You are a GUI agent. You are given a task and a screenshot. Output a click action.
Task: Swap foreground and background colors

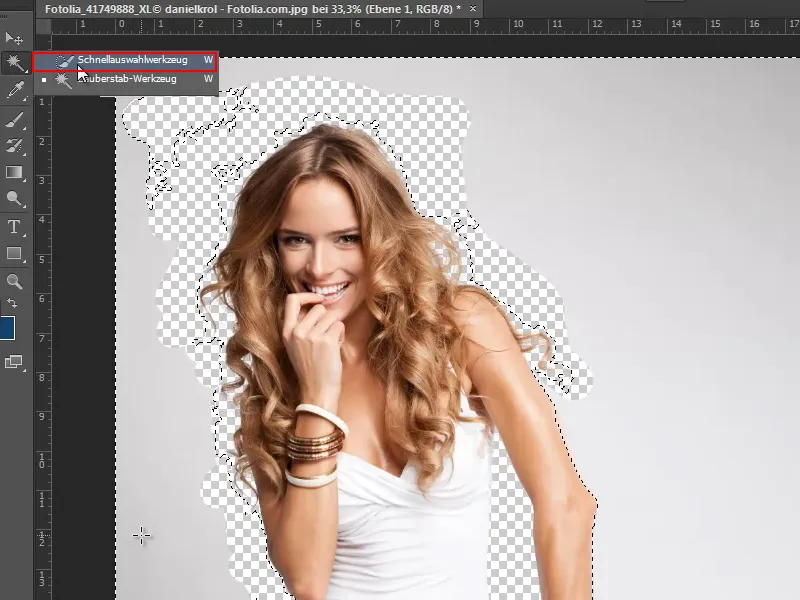[12, 303]
